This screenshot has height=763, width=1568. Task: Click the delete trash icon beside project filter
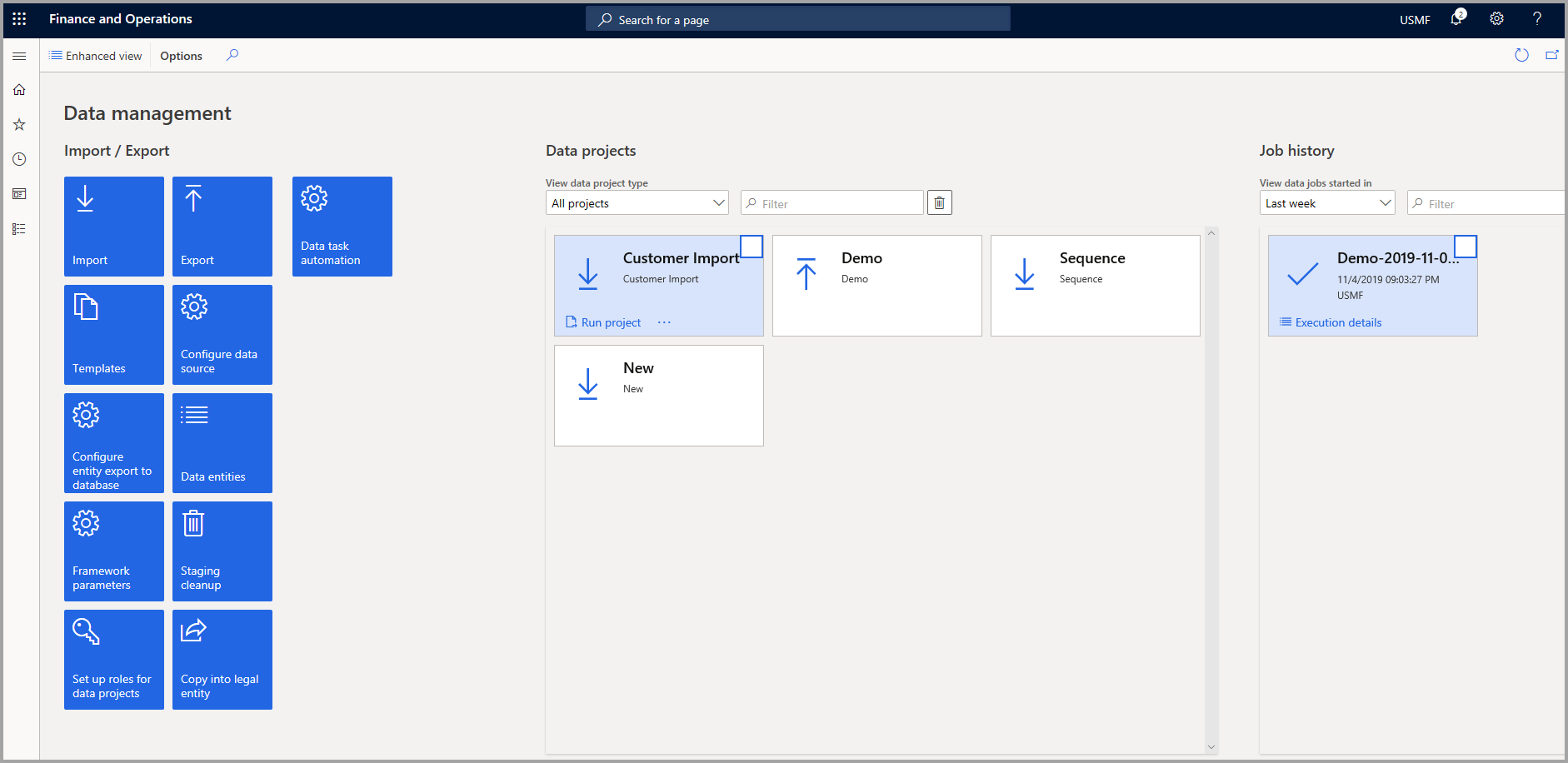tap(940, 202)
